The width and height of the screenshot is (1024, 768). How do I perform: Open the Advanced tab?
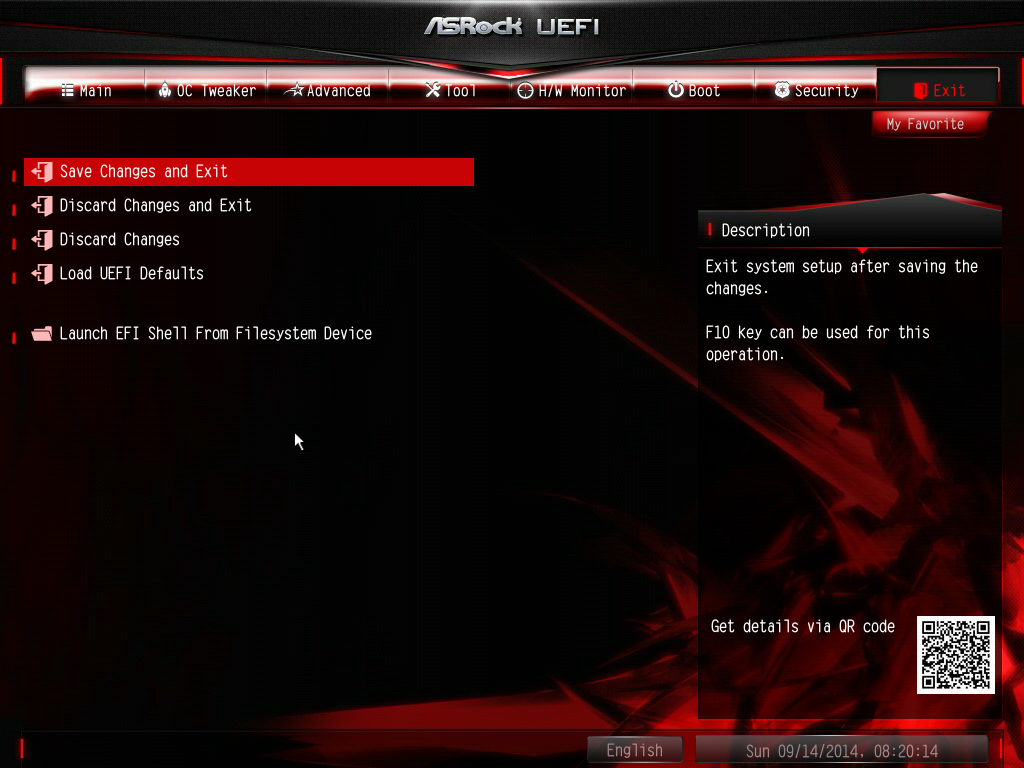tap(328, 88)
